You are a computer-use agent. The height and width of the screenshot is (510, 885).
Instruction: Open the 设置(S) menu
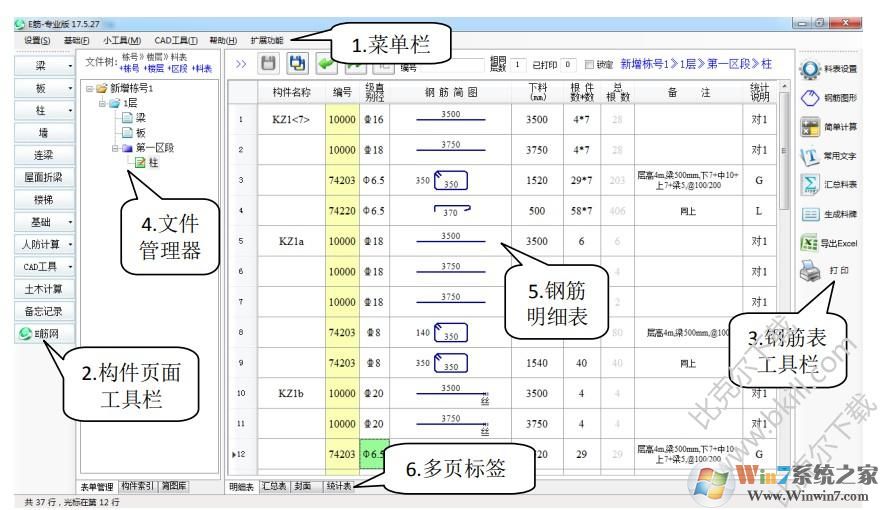[x=37, y=41]
